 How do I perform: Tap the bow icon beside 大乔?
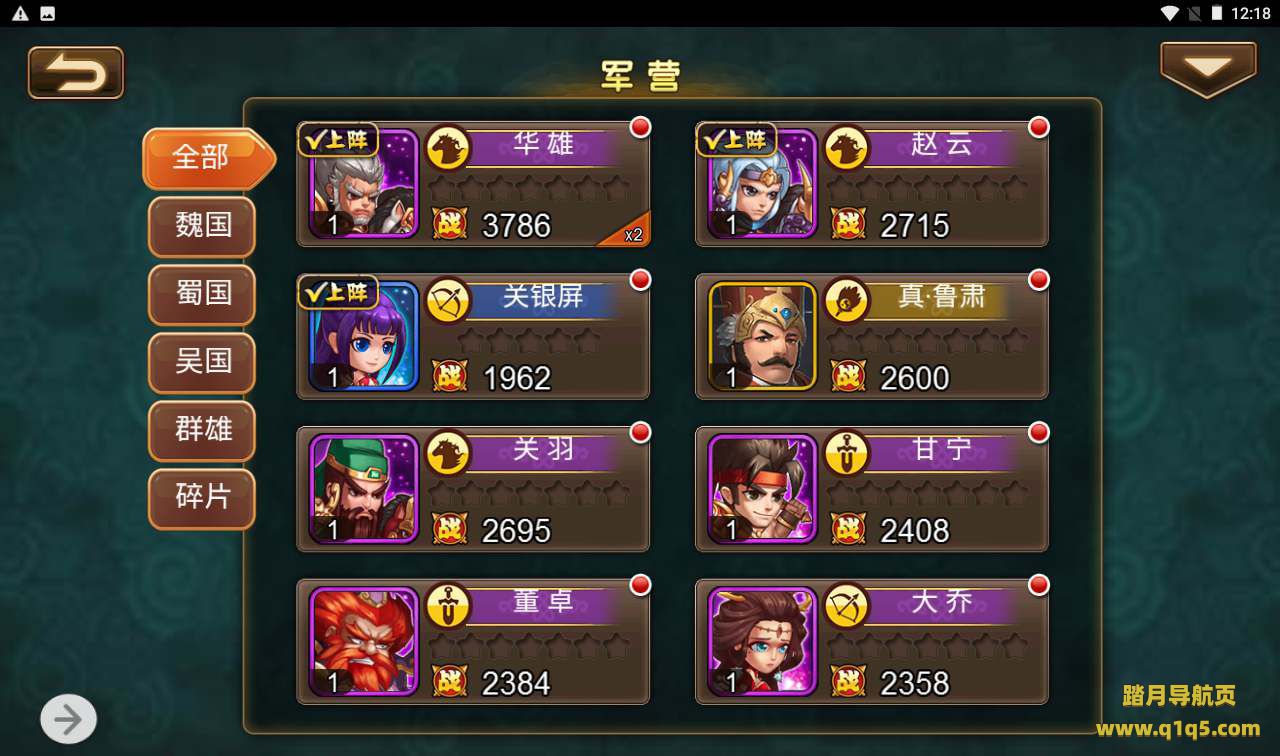846,605
